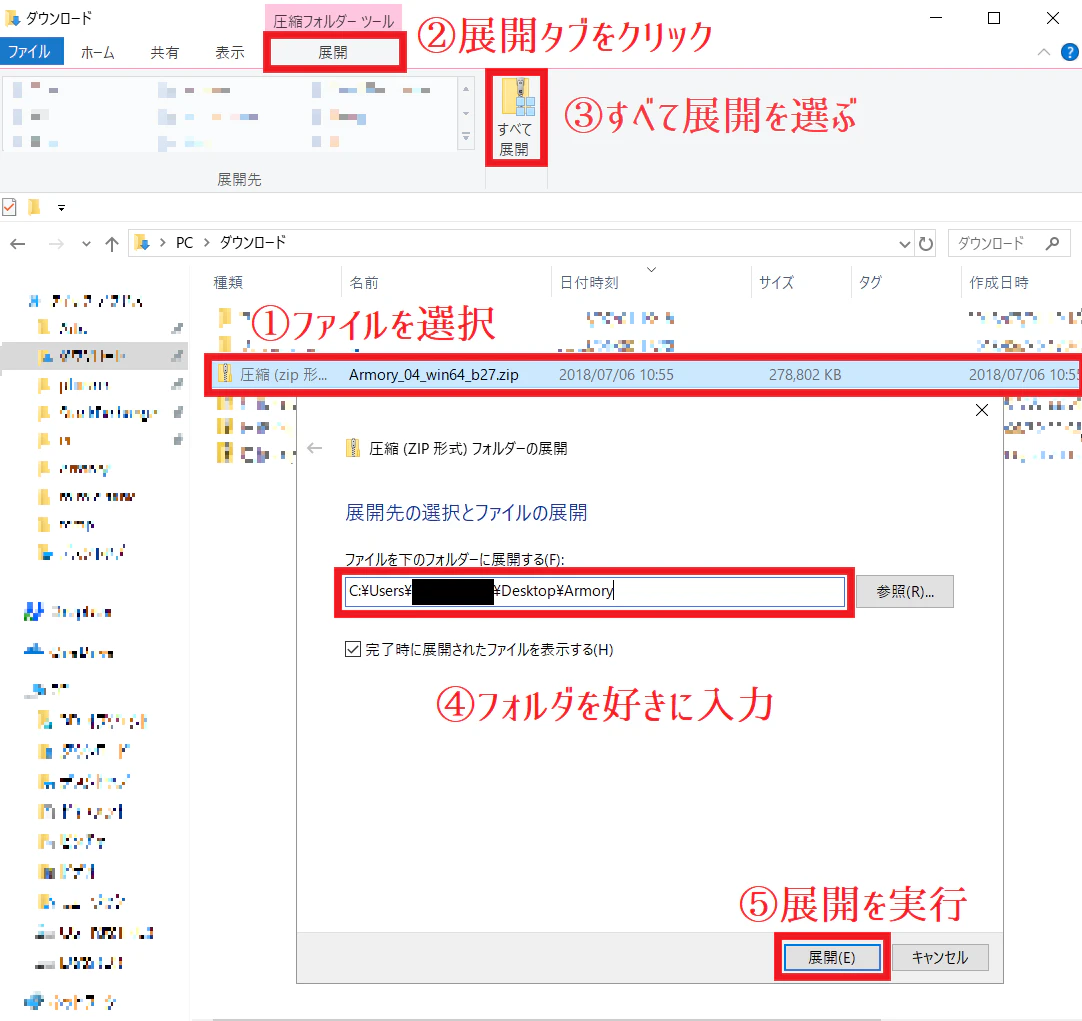The width and height of the screenshot is (1082, 1021).
Task: Expand the chevron before PC in the address bar
Action: 163,243
